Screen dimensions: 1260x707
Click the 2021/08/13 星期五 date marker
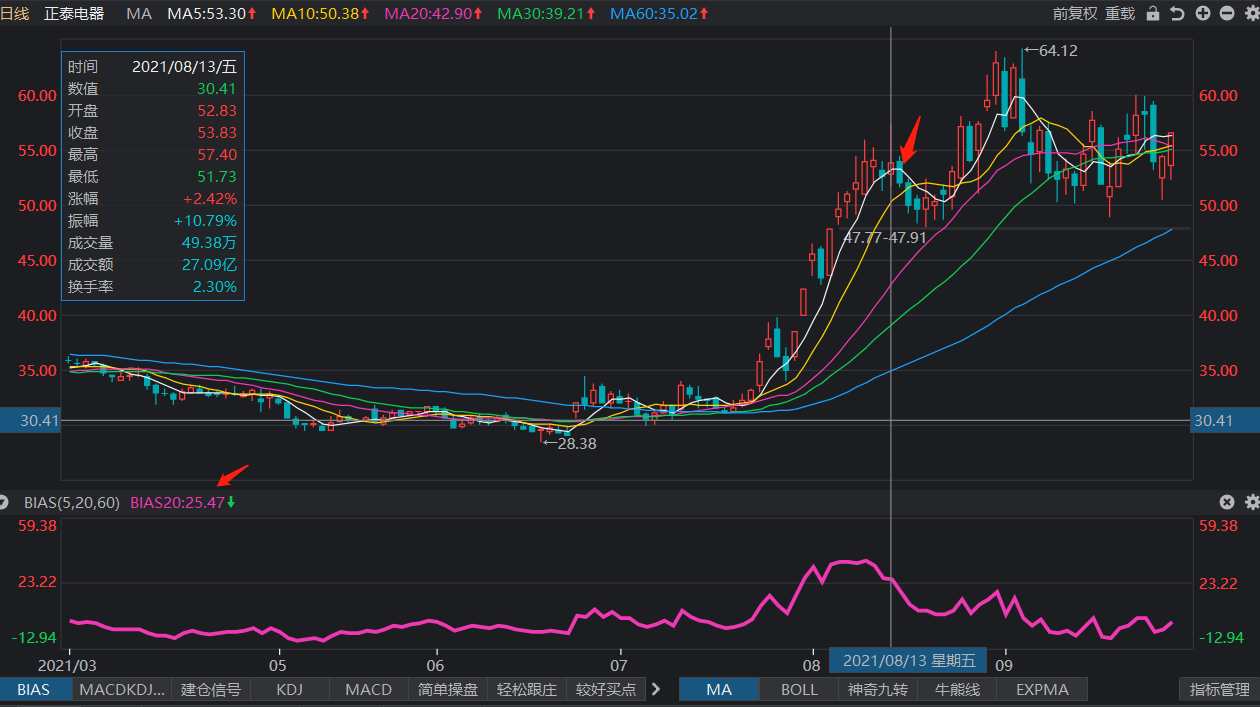click(909, 660)
